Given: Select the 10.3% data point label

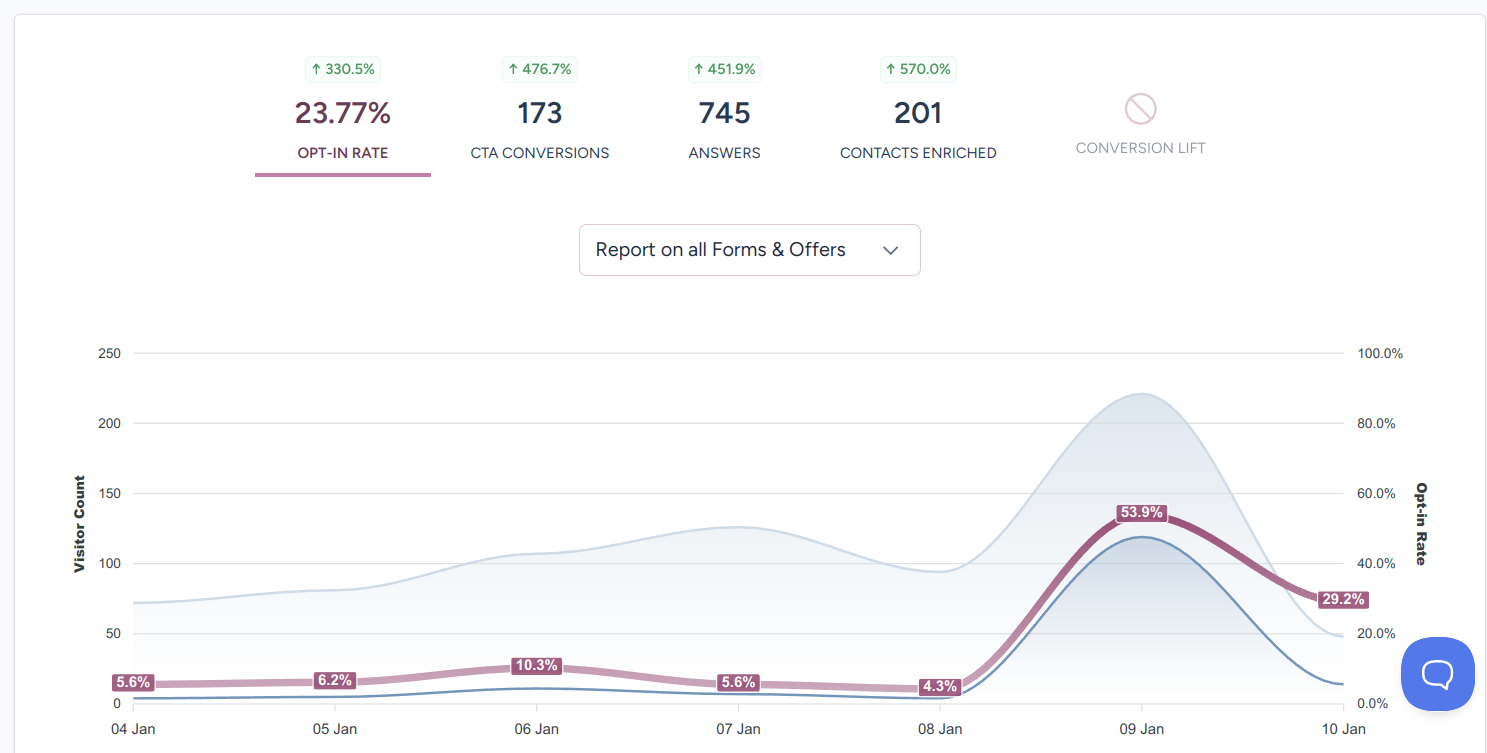Looking at the screenshot, I should 536,666.
